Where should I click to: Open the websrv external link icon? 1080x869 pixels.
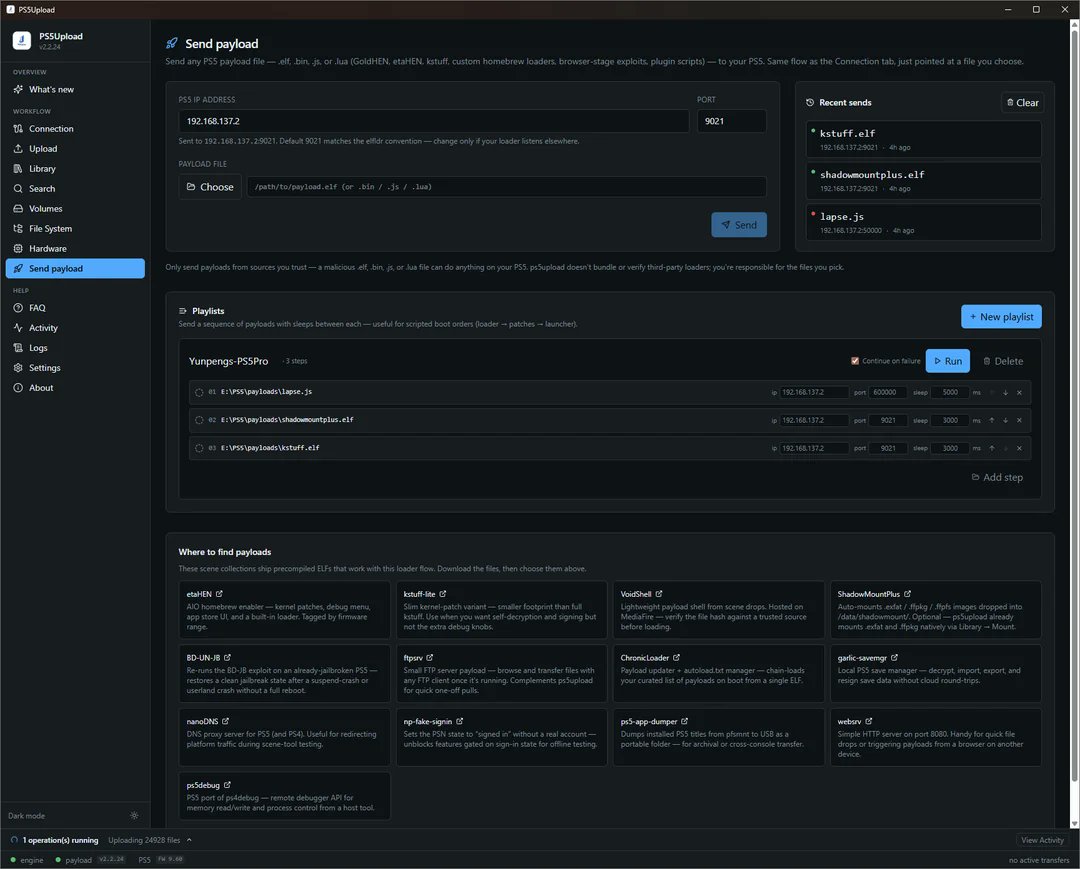[869, 721]
